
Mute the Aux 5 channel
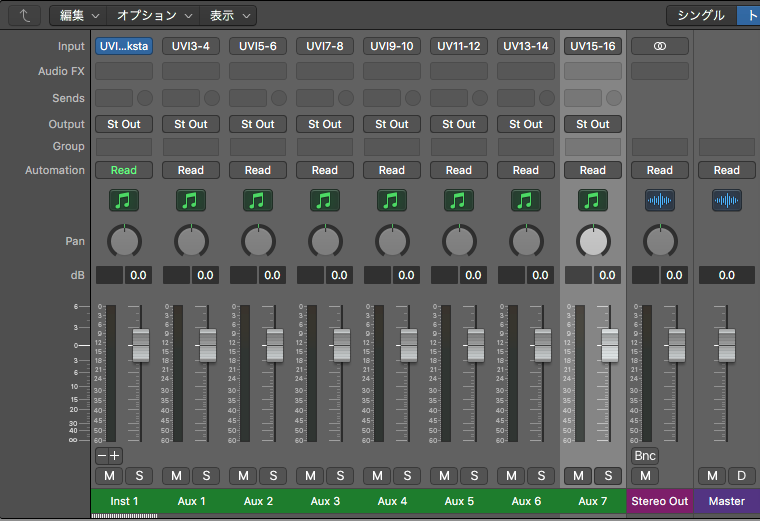click(444, 476)
